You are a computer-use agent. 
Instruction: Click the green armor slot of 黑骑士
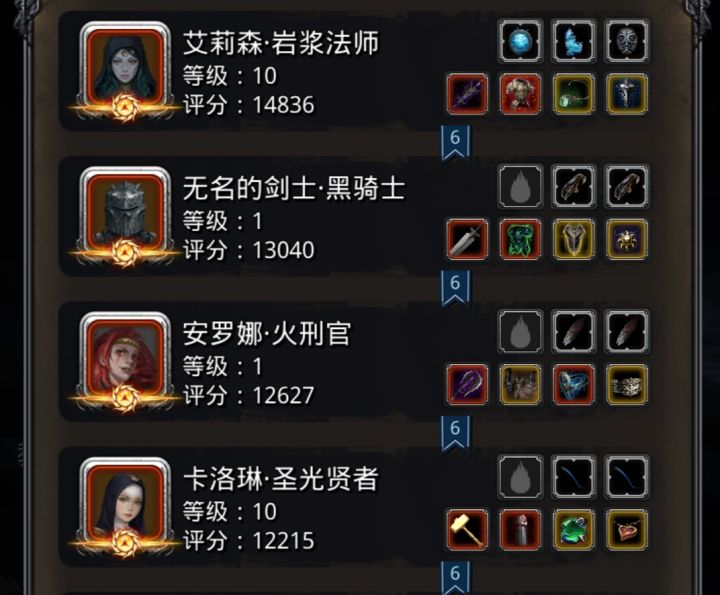pos(520,239)
